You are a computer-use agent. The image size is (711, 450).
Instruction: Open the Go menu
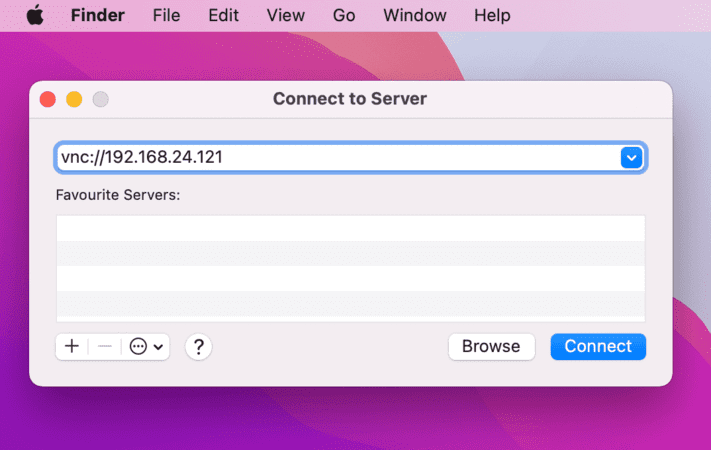tap(344, 15)
